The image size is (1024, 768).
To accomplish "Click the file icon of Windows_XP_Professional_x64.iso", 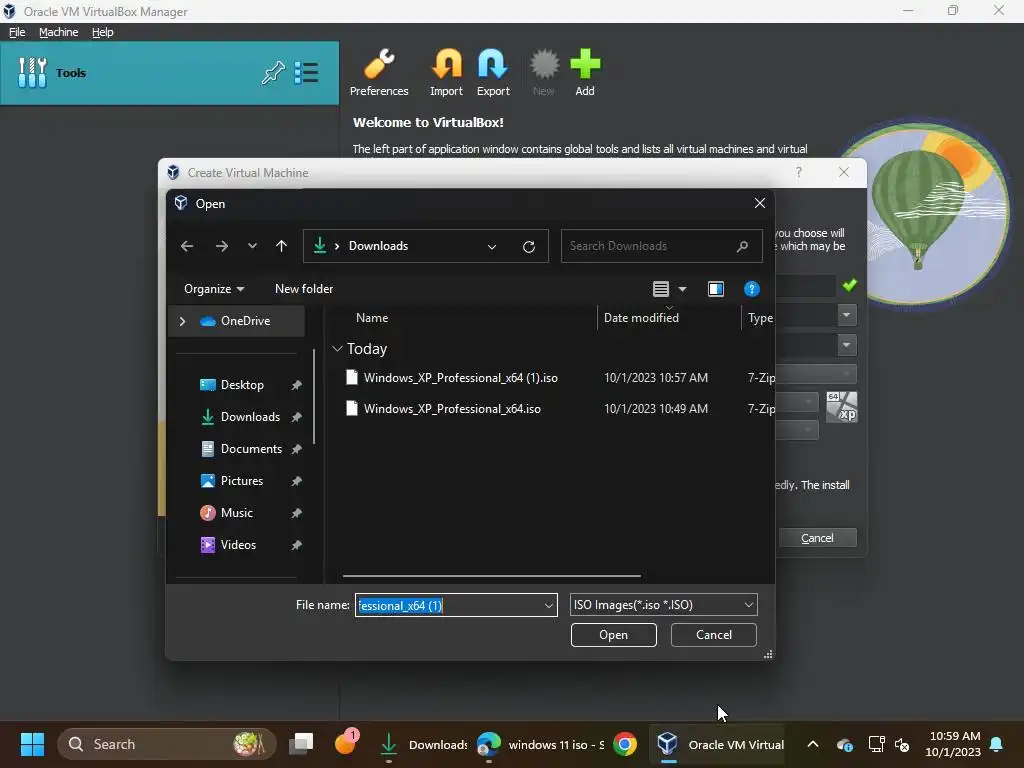I will coord(352,409).
